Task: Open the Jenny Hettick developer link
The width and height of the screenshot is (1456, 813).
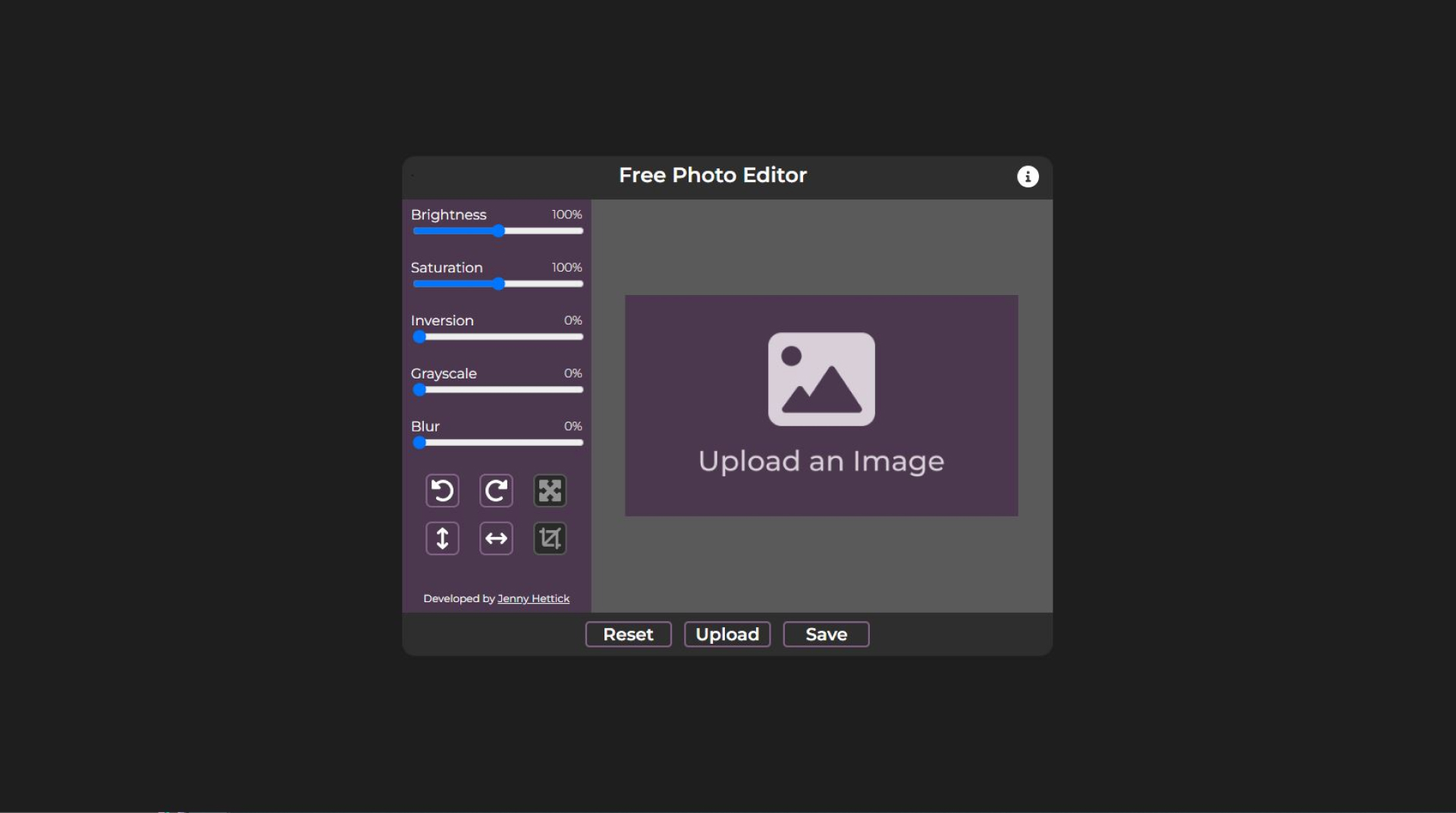Action: pos(533,598)
